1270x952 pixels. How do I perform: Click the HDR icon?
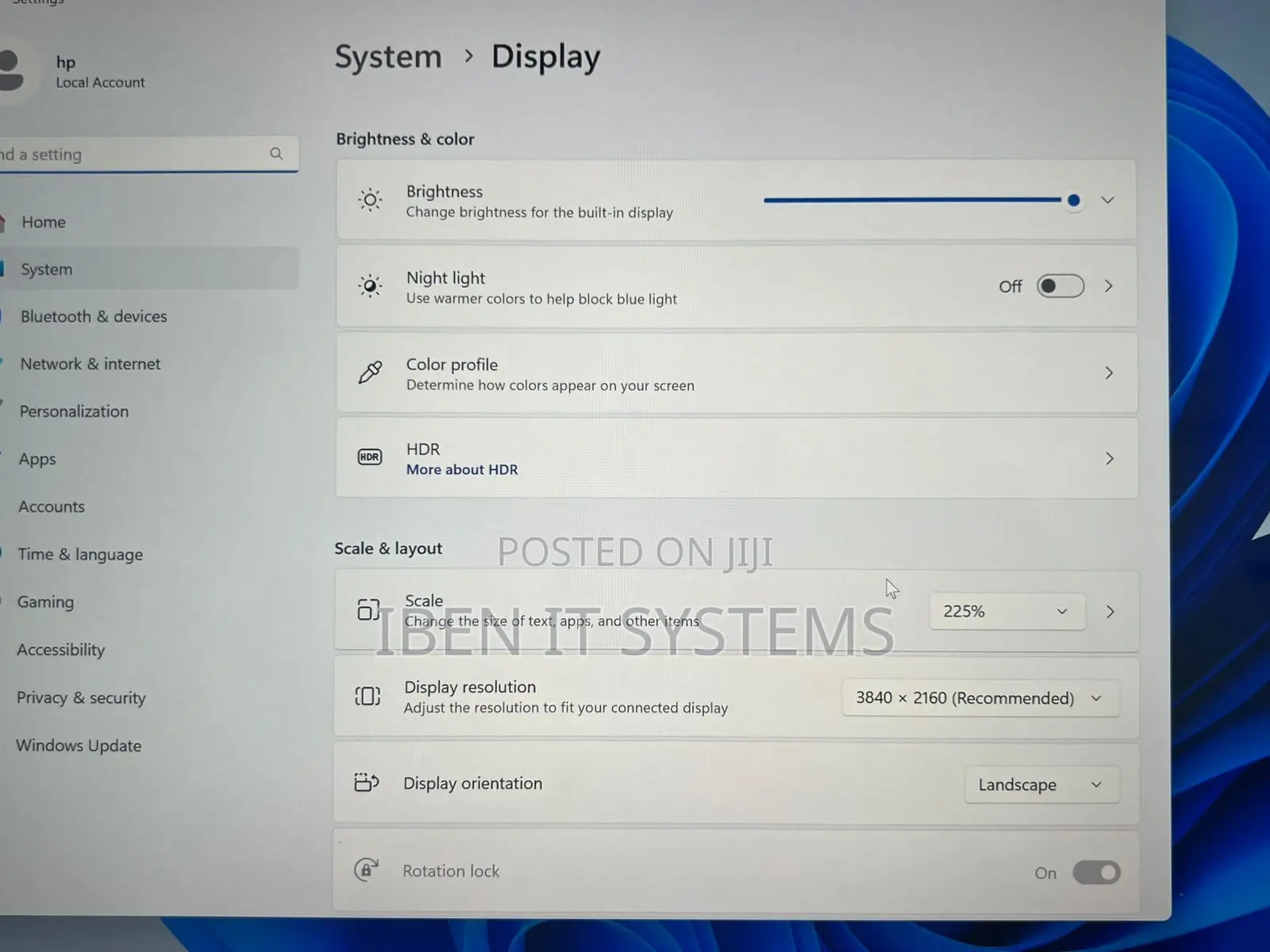coord(369,457)
